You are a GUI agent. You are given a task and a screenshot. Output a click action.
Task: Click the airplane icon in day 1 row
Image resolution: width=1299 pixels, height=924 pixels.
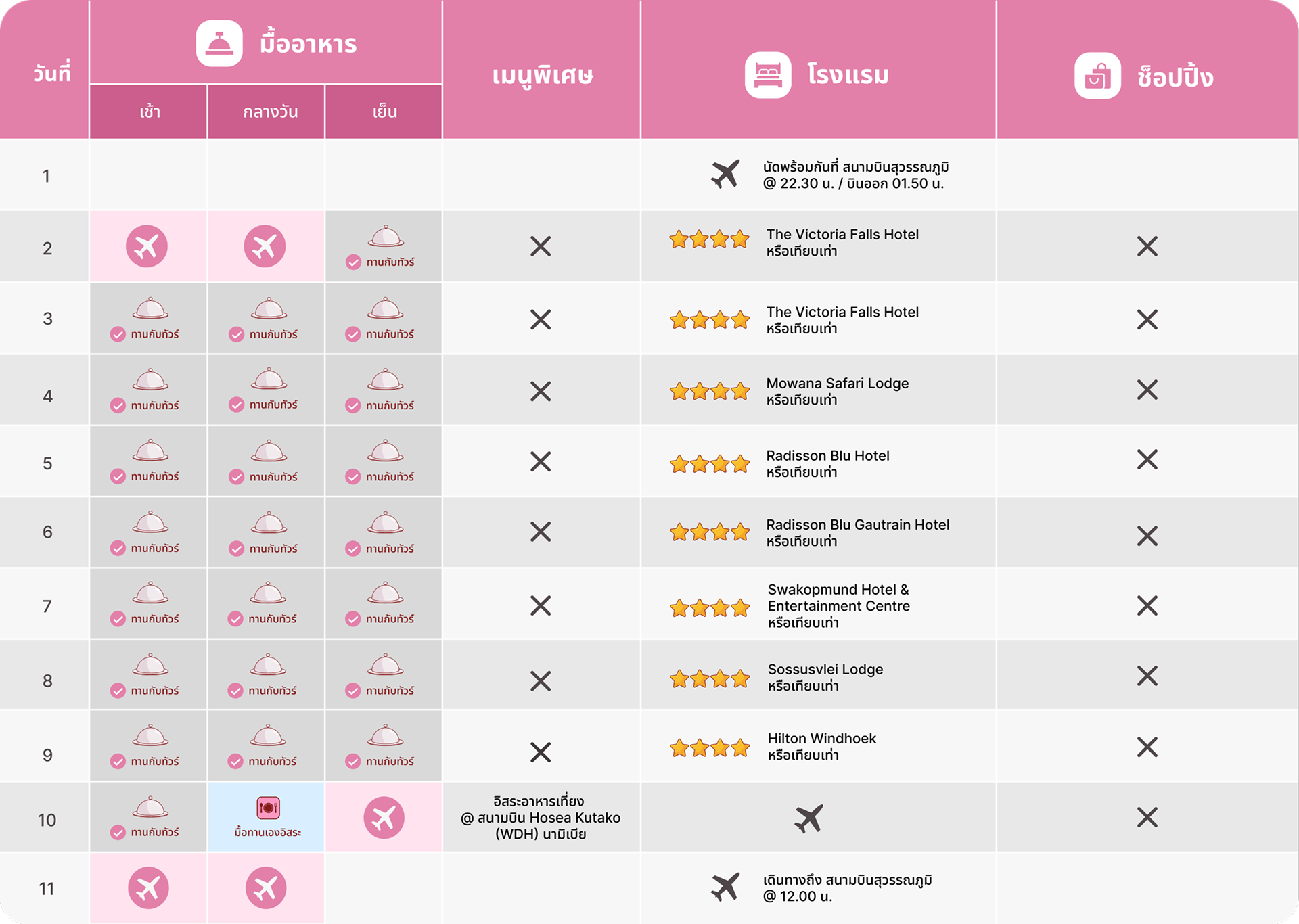point(725,175)
